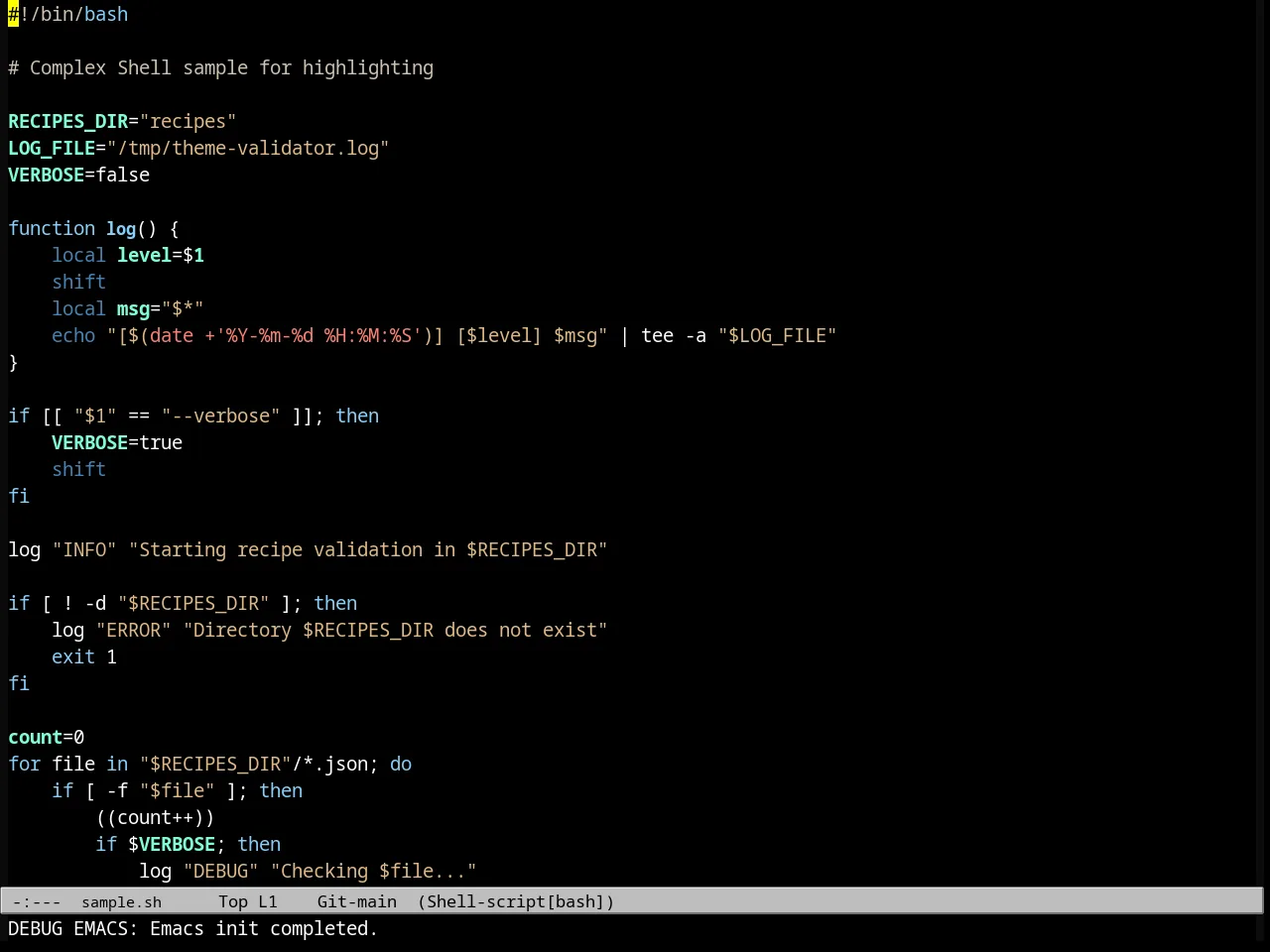Viewport: 1270px width, 952px height.
Task: Click the log() function name in its definition
Action: (121, 228)
